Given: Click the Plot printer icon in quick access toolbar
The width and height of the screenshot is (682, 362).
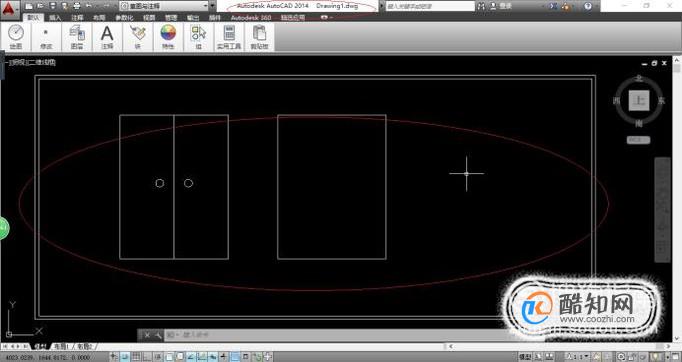Looking at the screenshot, I should click(77, 6).
